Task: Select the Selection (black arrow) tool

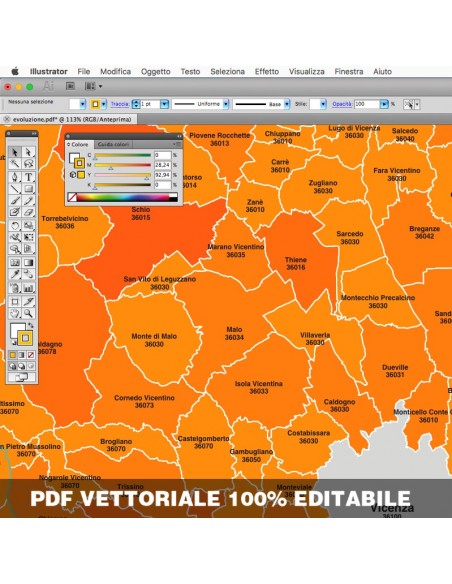Action: [x=15, y=152]
